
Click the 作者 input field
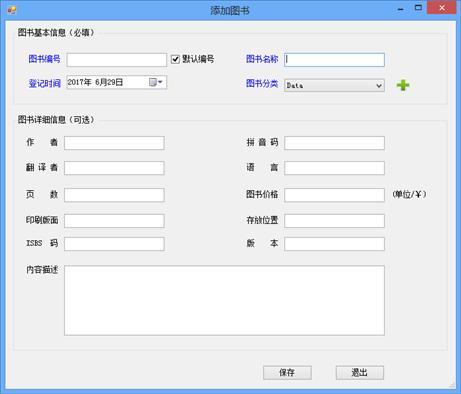tap(114, 143)
